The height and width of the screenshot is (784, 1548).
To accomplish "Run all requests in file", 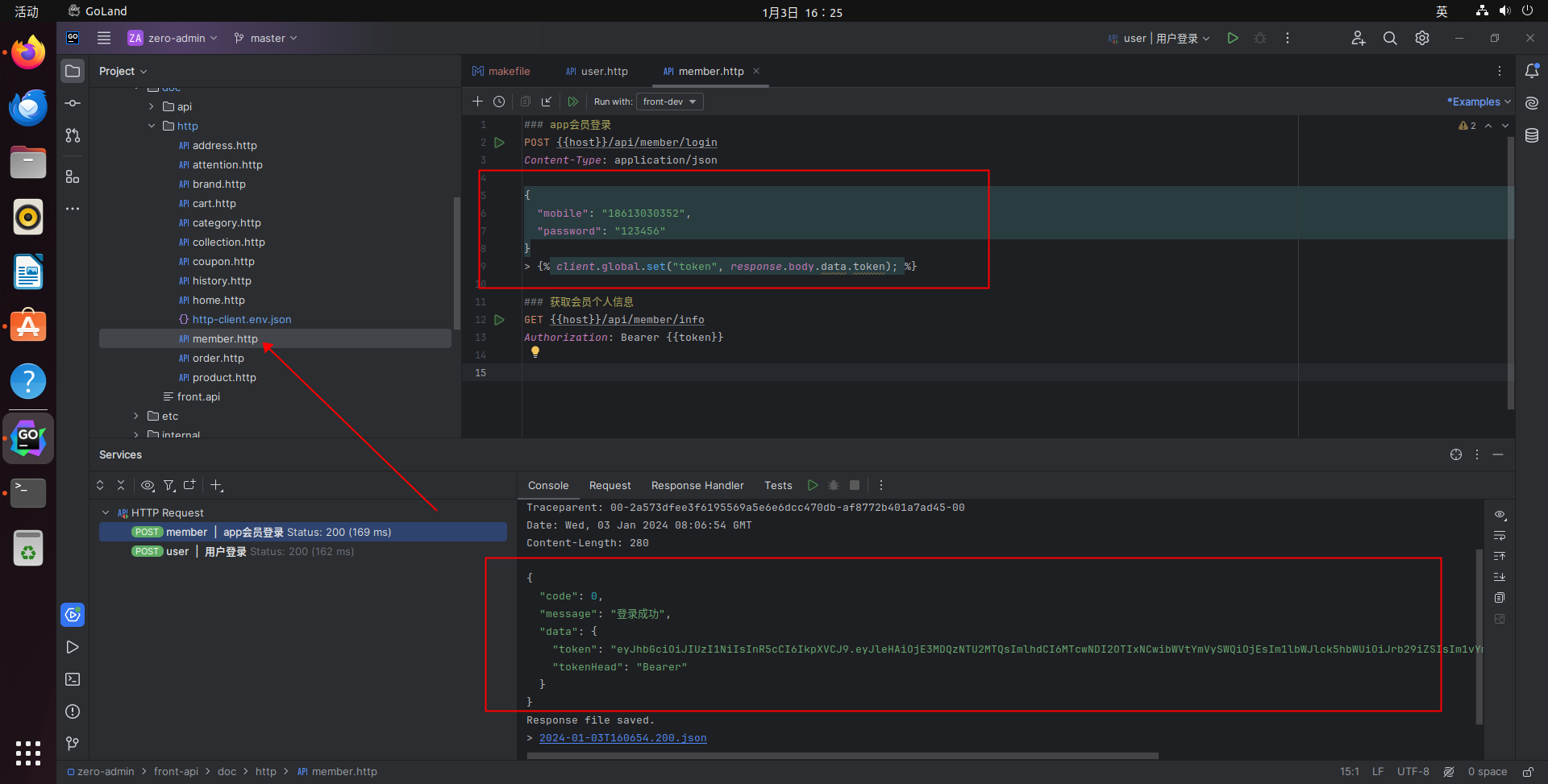I will [572, 102].
